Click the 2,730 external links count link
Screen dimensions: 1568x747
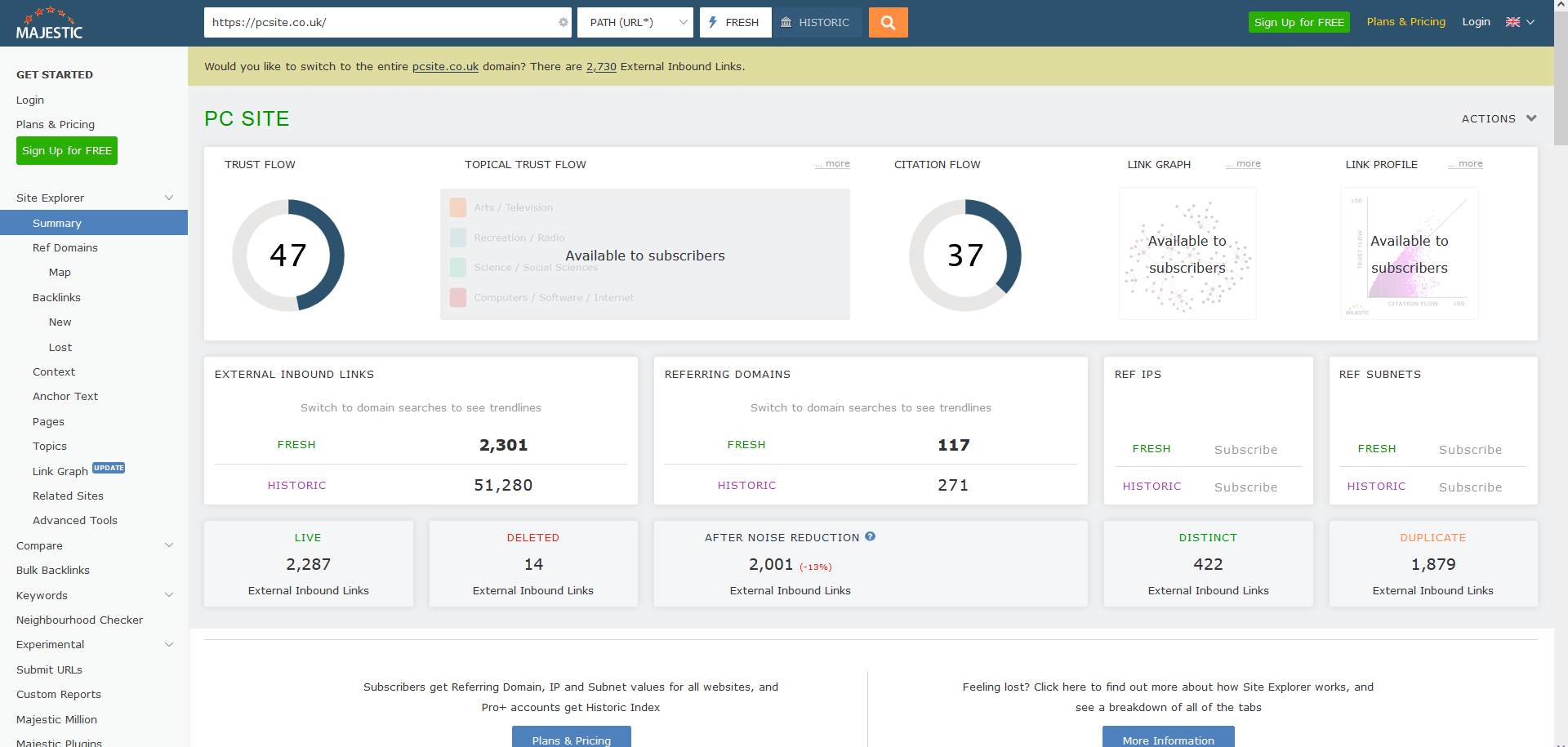[x=601, y=66]
